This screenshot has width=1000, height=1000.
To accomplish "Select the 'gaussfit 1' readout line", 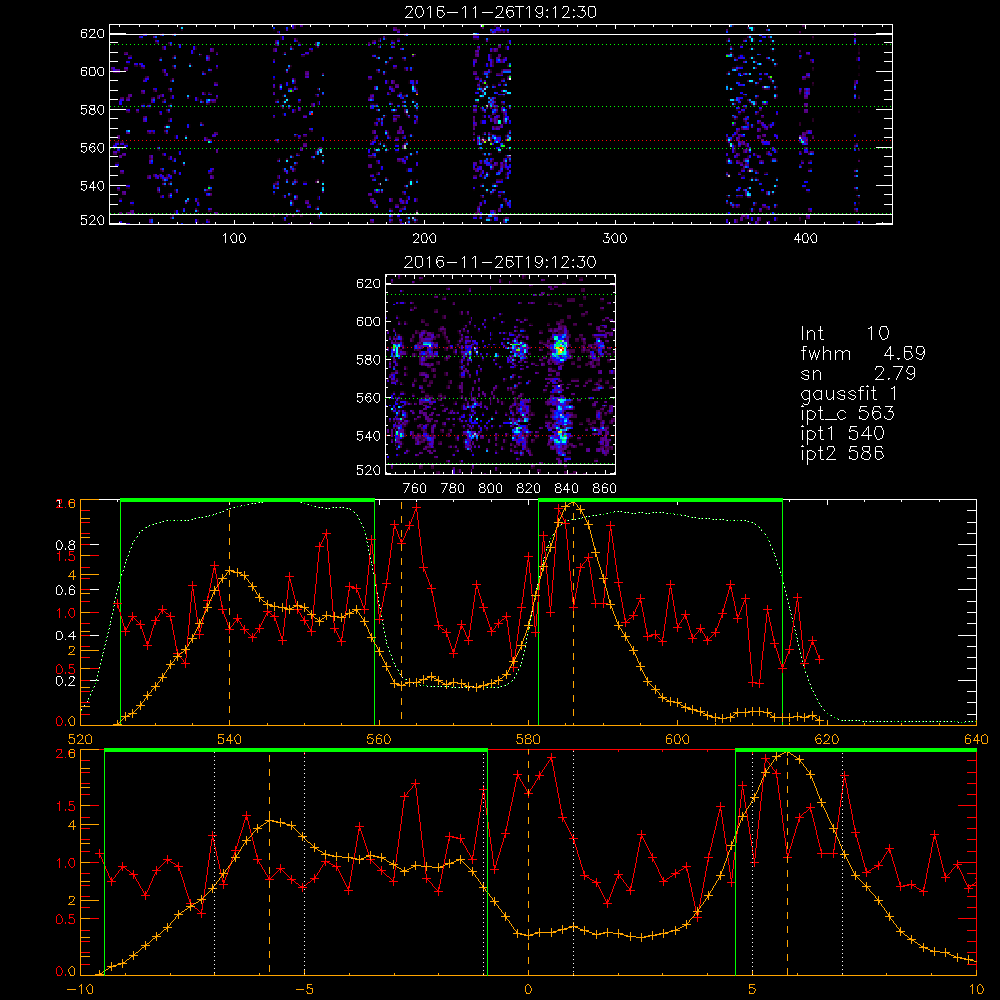I will coord(849,393).
